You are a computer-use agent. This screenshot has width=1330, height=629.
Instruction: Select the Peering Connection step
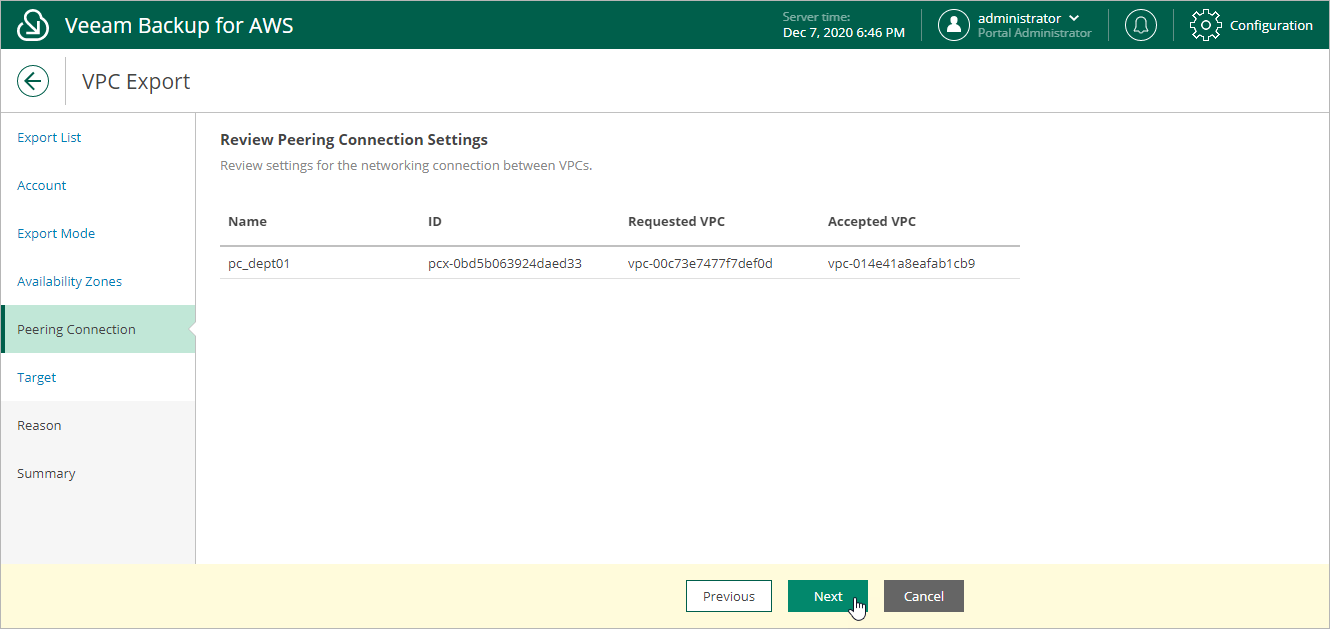pyautogui.click(x=98, y=329)
